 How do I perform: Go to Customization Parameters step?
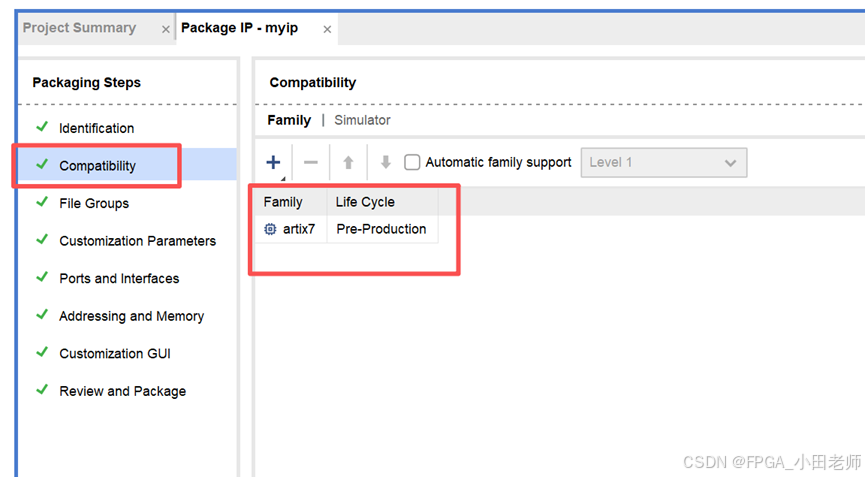(137, 241)
